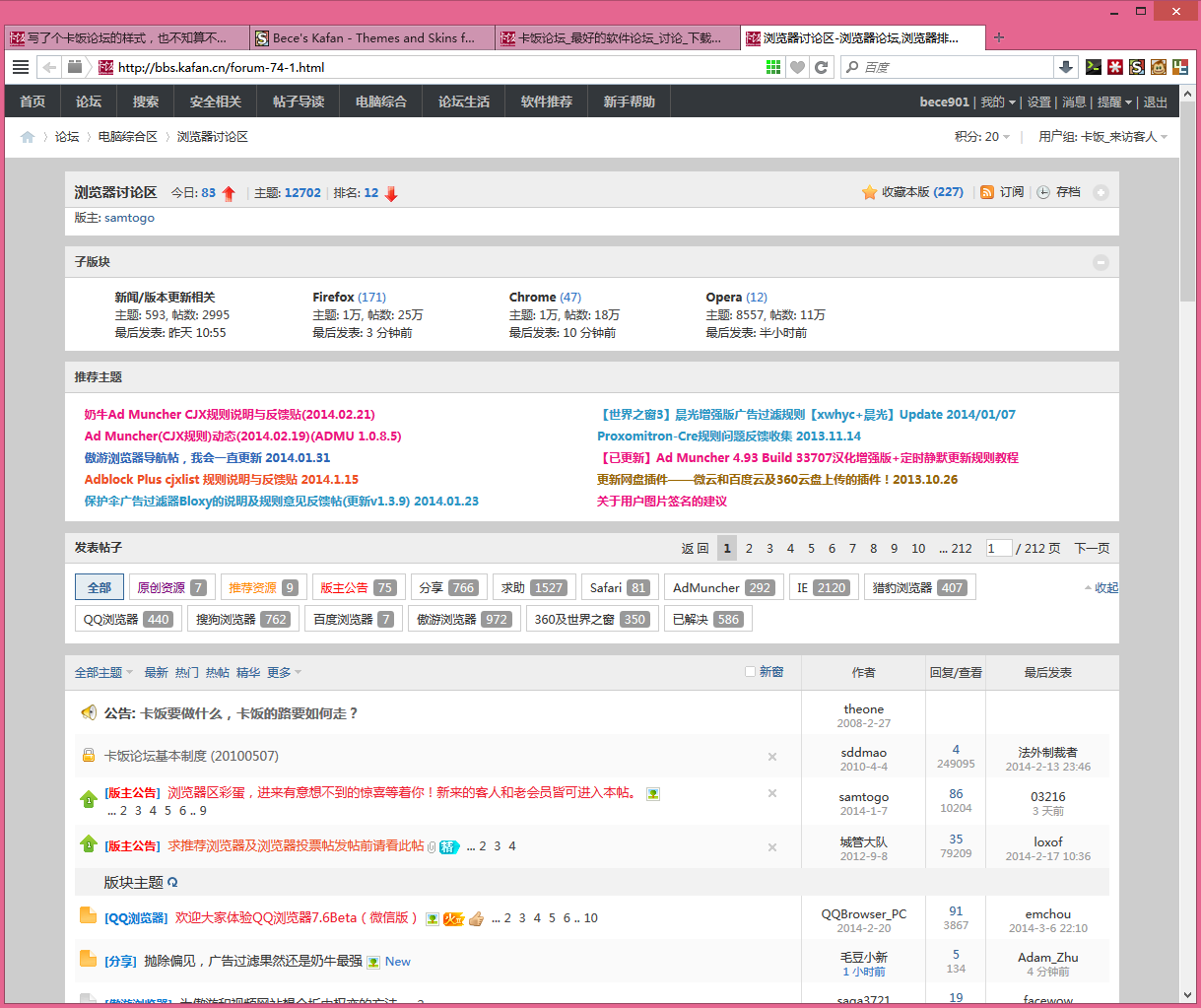This screenshot has height=1008, width=1201.
Task: Toggle the 已解决 thread filter
Action: [x=707, y=619]
